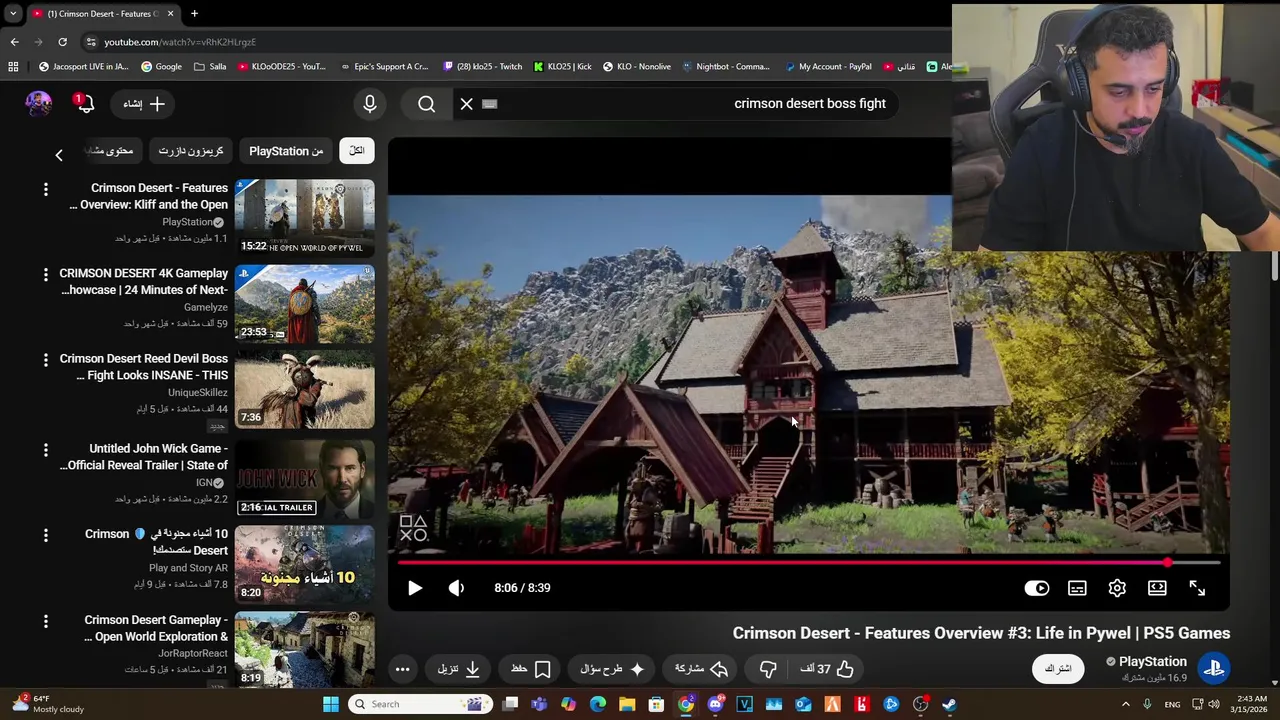Image resolution: width=1280 pixels, height=720 pixels.
Task: Open the share (مشاركة) dialog
Action: [x=701, y=669]
